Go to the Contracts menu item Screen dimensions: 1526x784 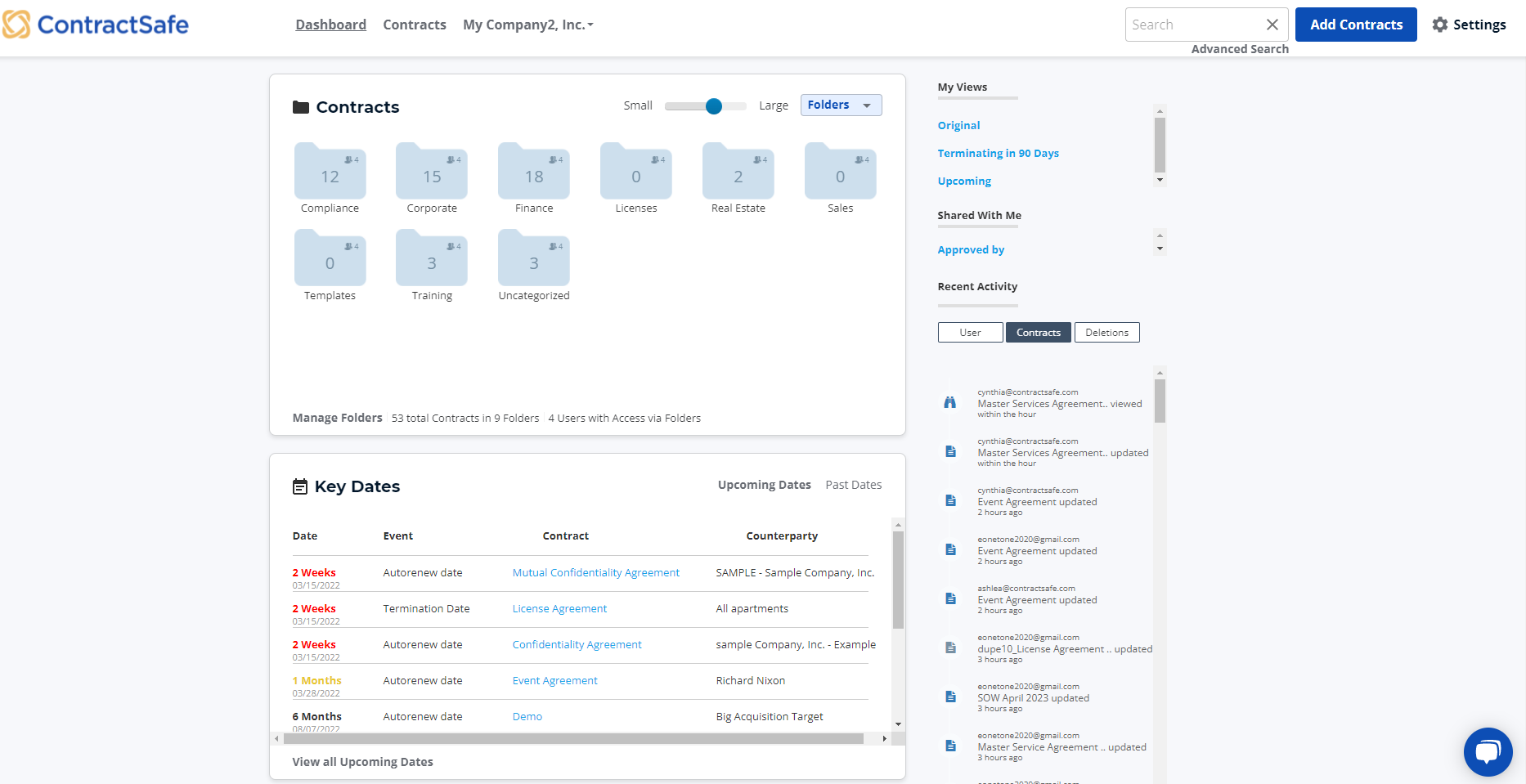tap(415, 25)
